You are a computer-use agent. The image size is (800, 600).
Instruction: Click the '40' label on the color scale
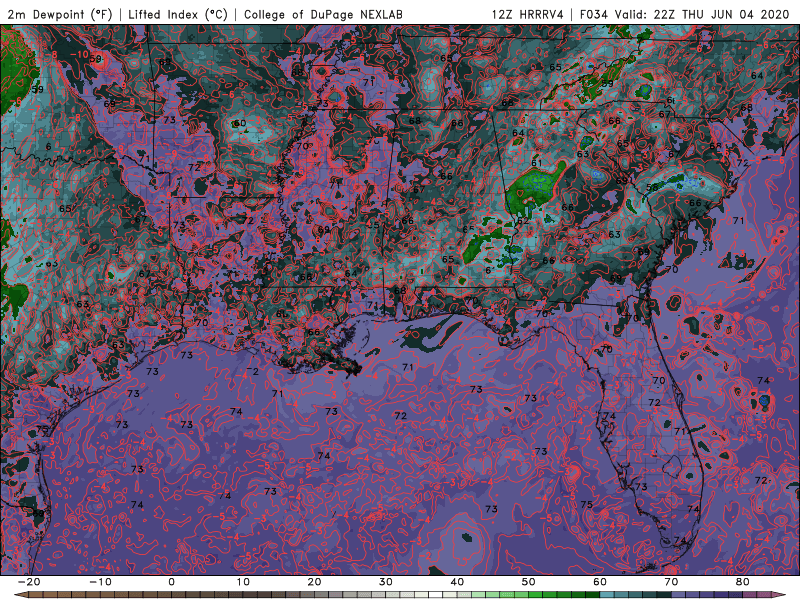click(457, 582)
